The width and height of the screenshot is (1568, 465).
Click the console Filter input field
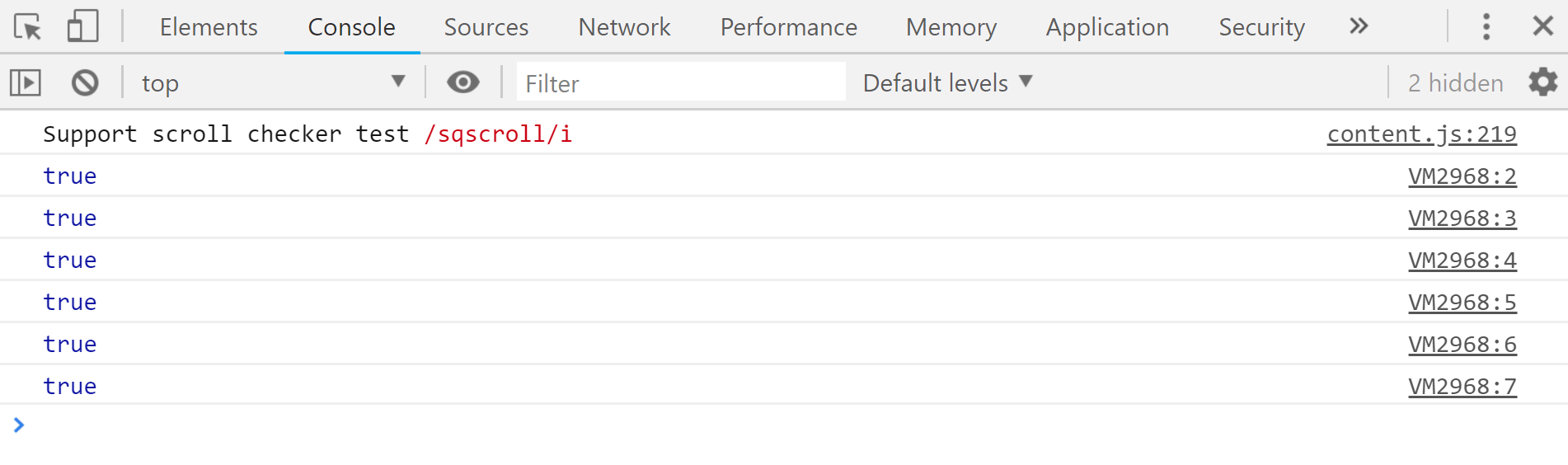pos(681,82)
